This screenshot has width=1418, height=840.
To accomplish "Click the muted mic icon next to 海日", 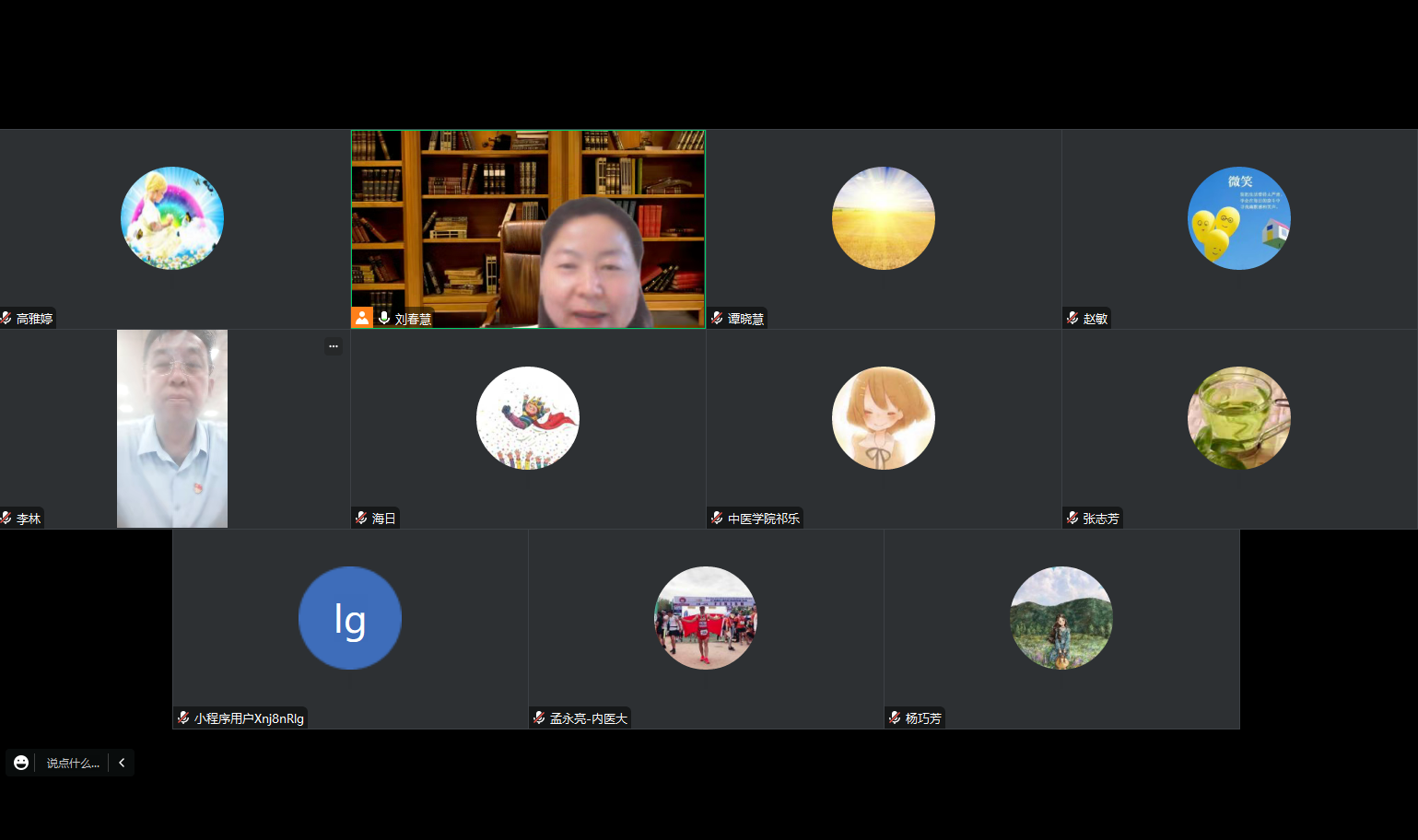I will pos(361,518).
